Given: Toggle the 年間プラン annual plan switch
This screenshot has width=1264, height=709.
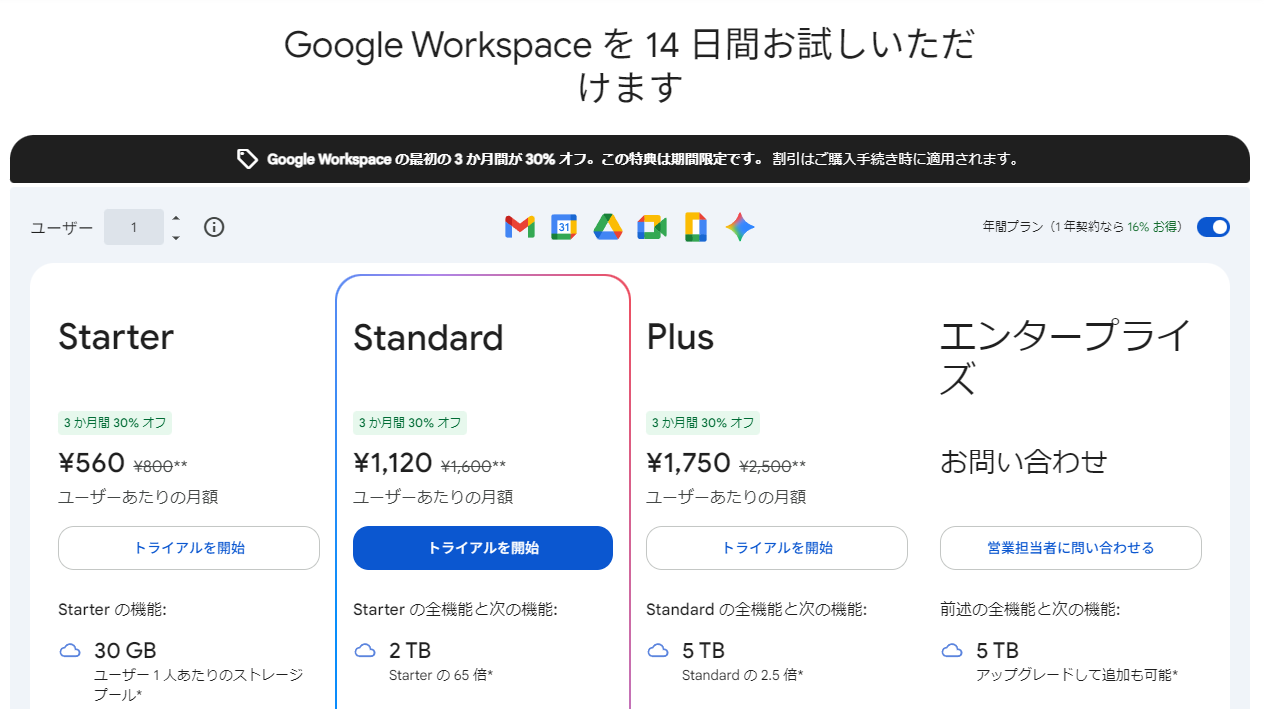Looking at the screenshot, I should pos(1213,227).
